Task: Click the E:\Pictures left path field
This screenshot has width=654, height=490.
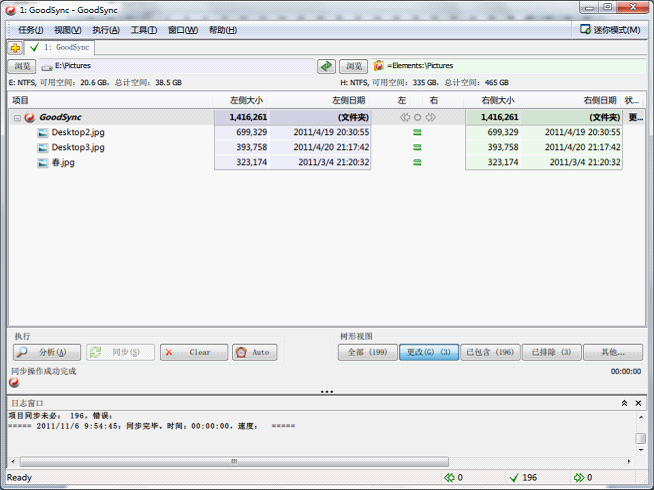Action: click(x=177, y=66)
